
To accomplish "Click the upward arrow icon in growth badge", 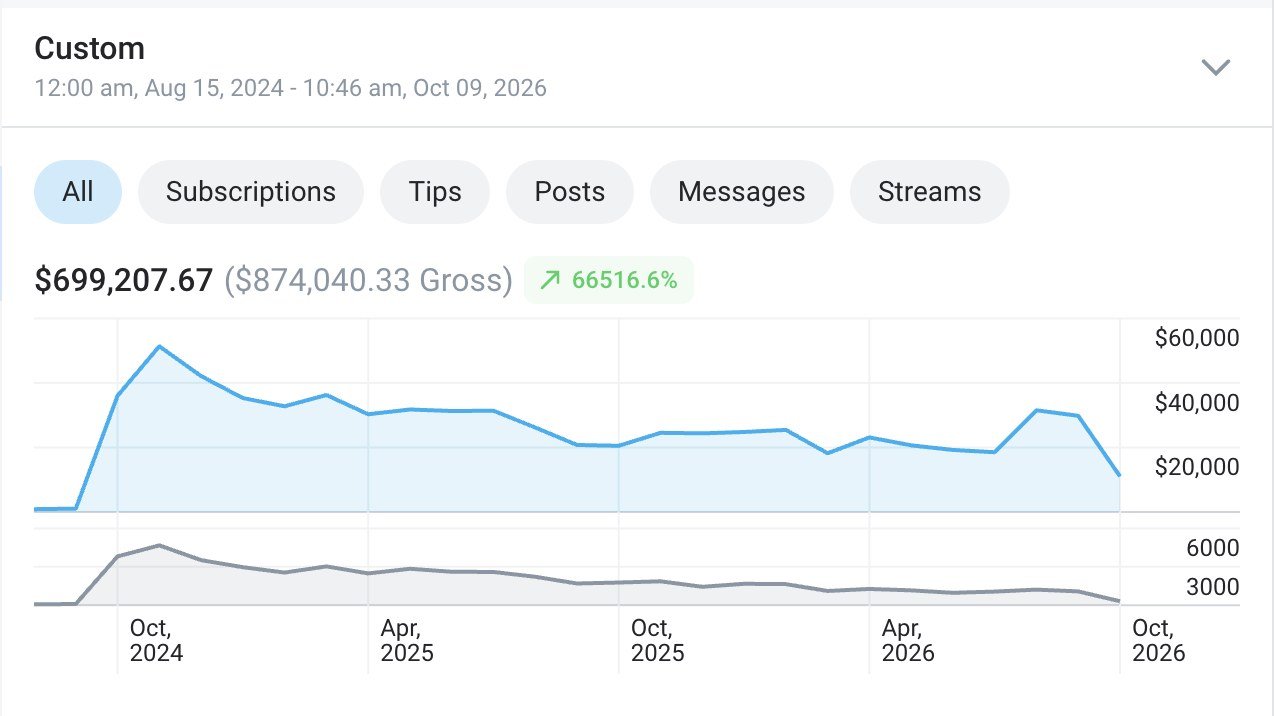I will coord(549,281).
